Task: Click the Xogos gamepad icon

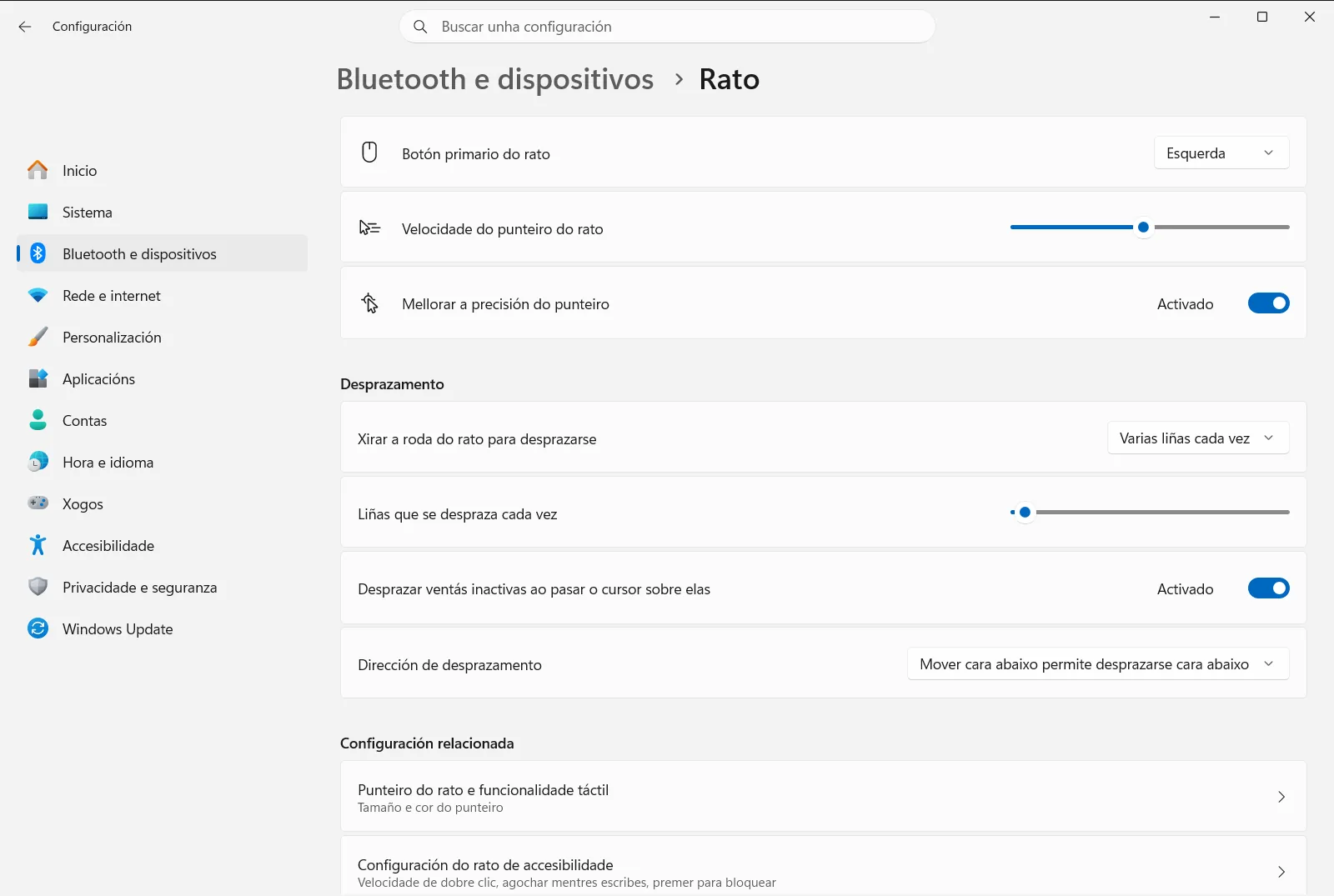Action: [38, 503]
